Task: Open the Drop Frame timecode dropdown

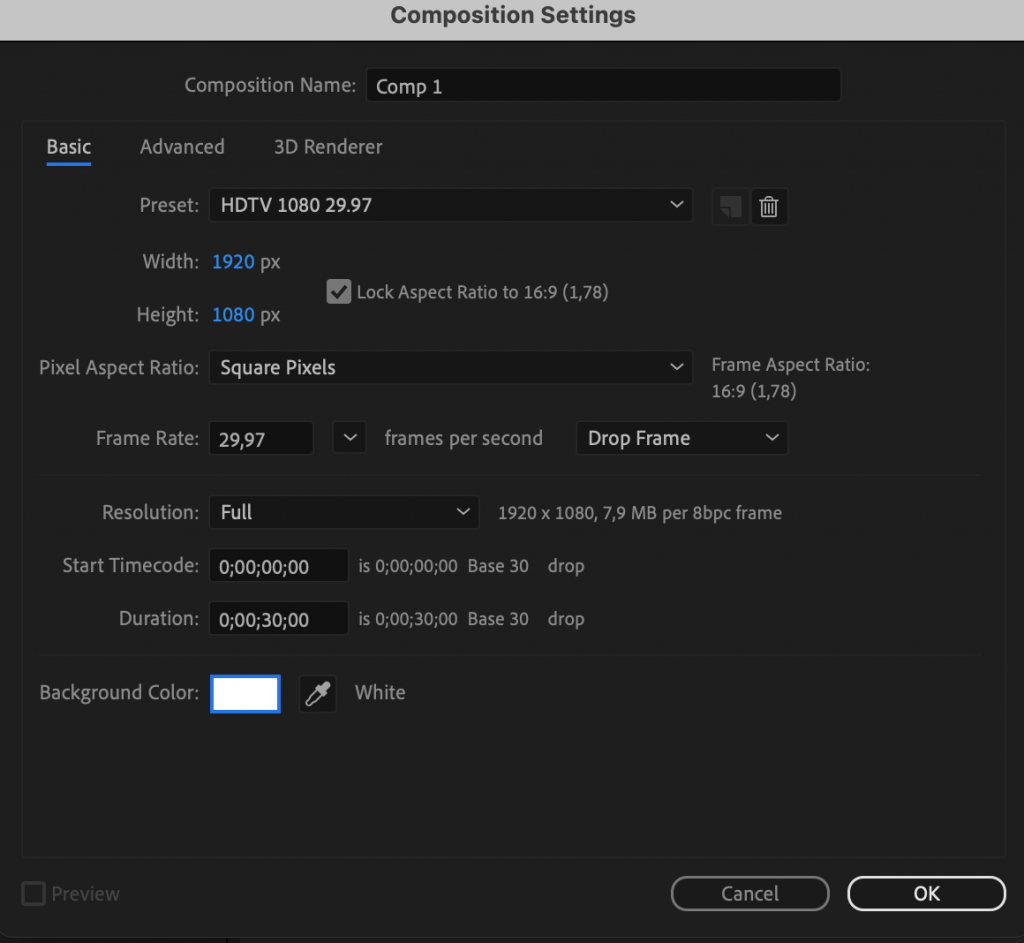Action: [681, 437]
